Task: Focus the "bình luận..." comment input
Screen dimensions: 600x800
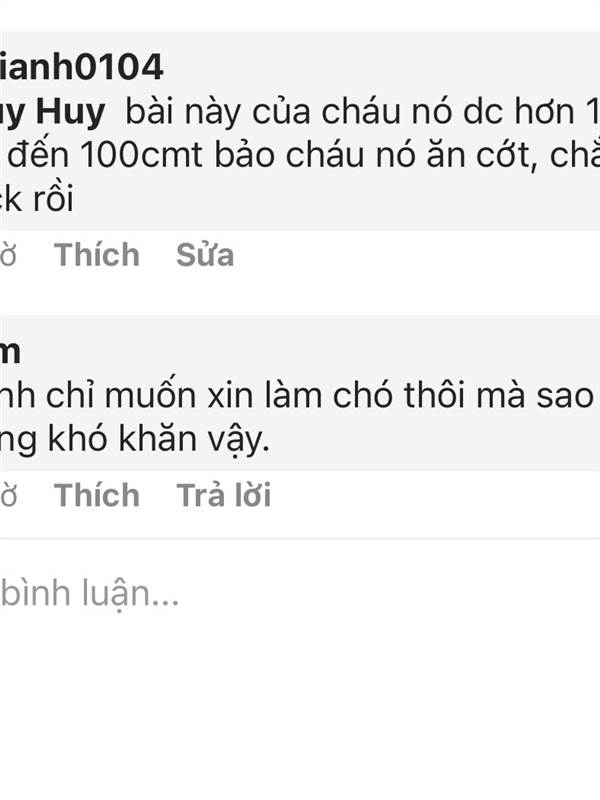Action: pos(300,593)
